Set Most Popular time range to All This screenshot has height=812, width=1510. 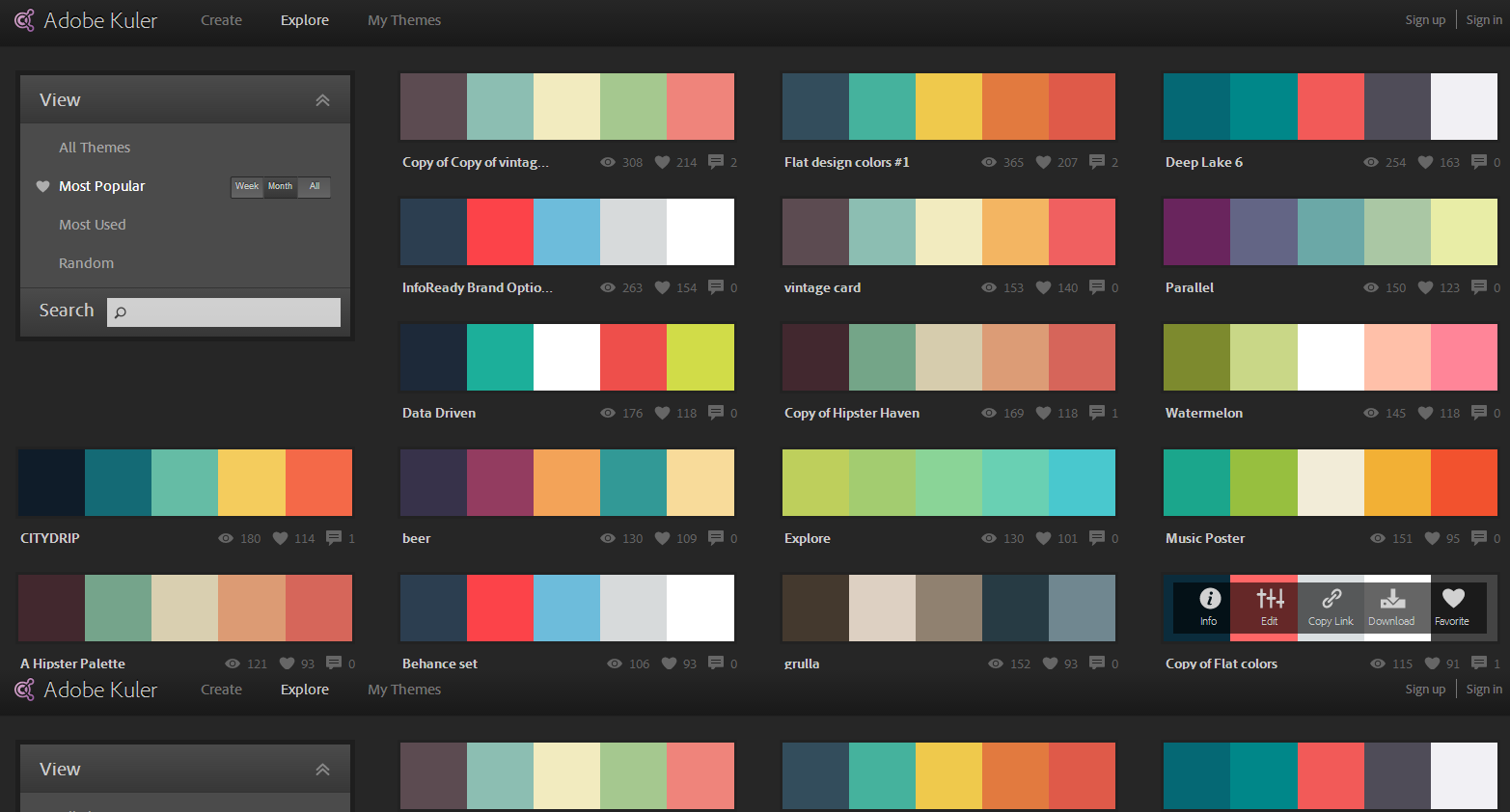(315, 187)
